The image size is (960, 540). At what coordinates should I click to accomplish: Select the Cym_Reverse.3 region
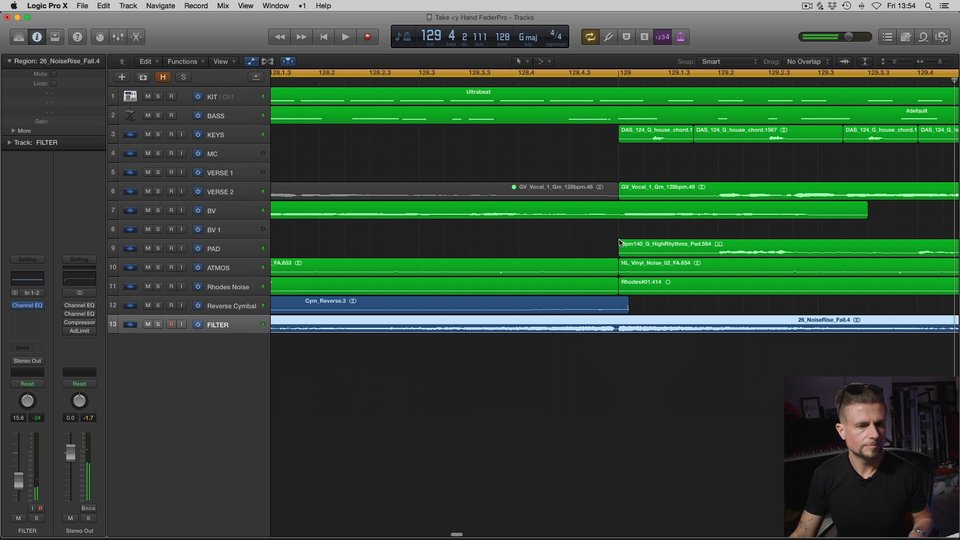[449, 304]
